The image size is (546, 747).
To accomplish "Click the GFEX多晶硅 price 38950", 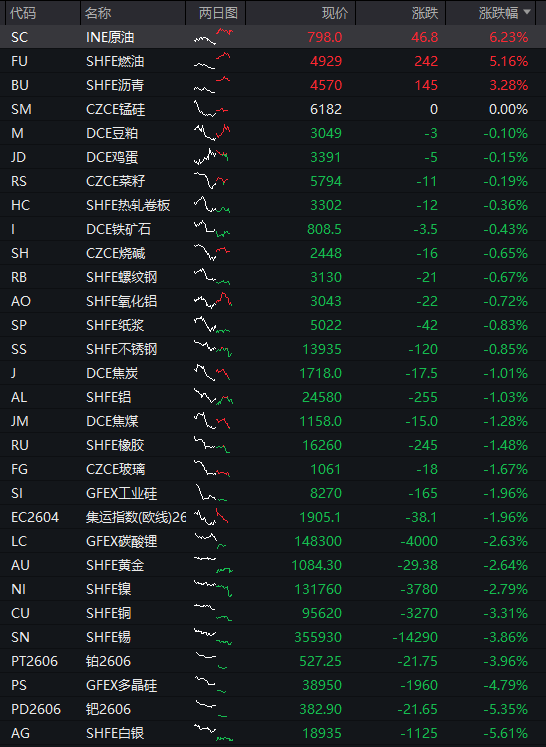I will tap(322, 685).
